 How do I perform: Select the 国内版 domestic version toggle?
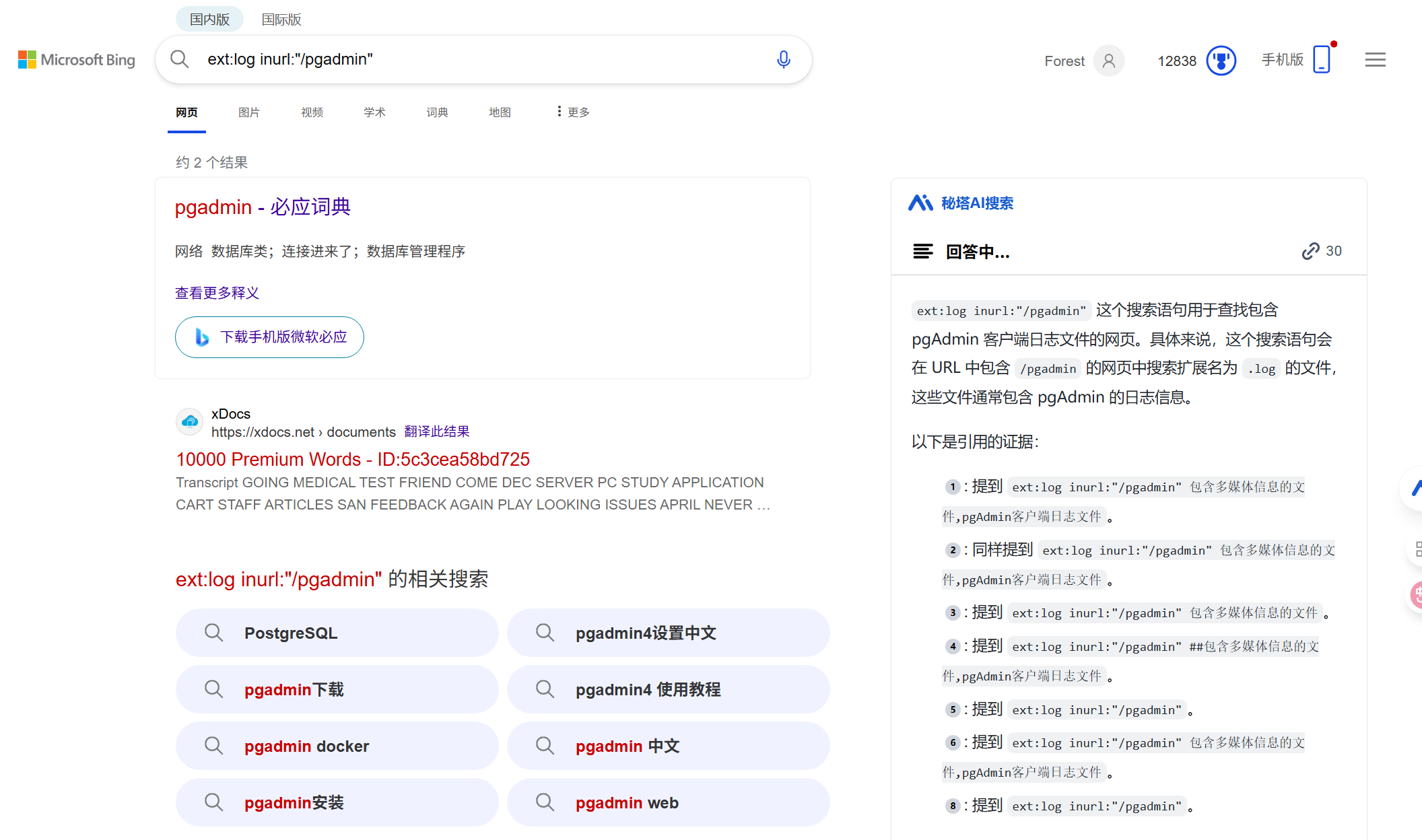[x=209, y=20]
